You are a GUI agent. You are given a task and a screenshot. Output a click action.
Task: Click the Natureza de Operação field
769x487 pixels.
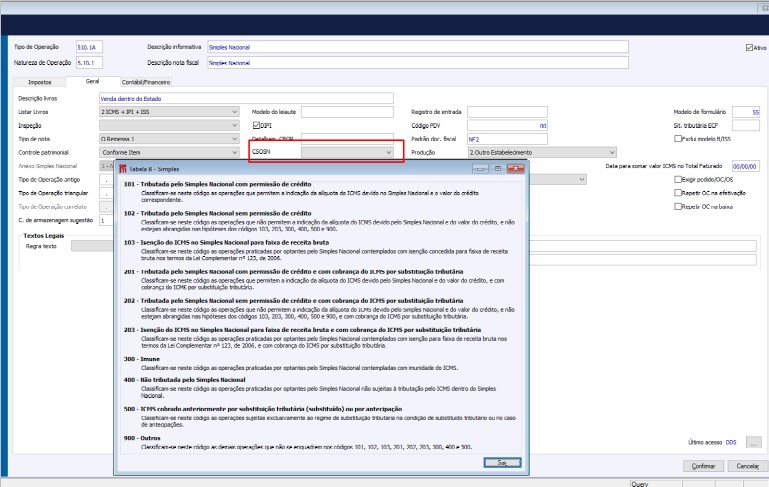[89, 63]
